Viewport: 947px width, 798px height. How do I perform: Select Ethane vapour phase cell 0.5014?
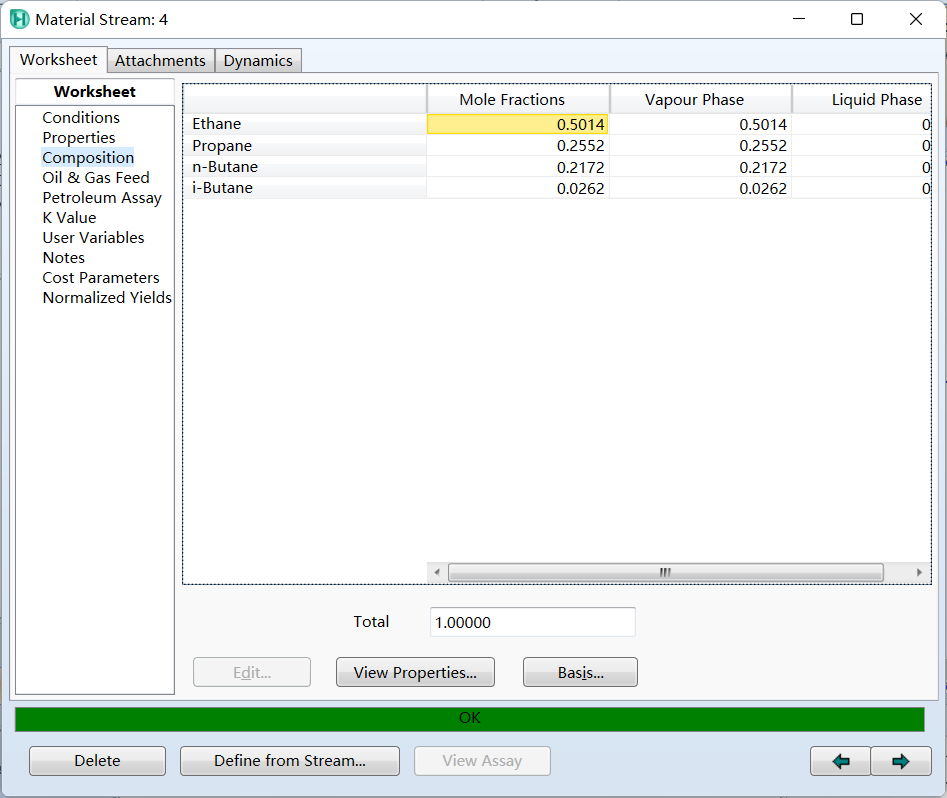point(701,124)
